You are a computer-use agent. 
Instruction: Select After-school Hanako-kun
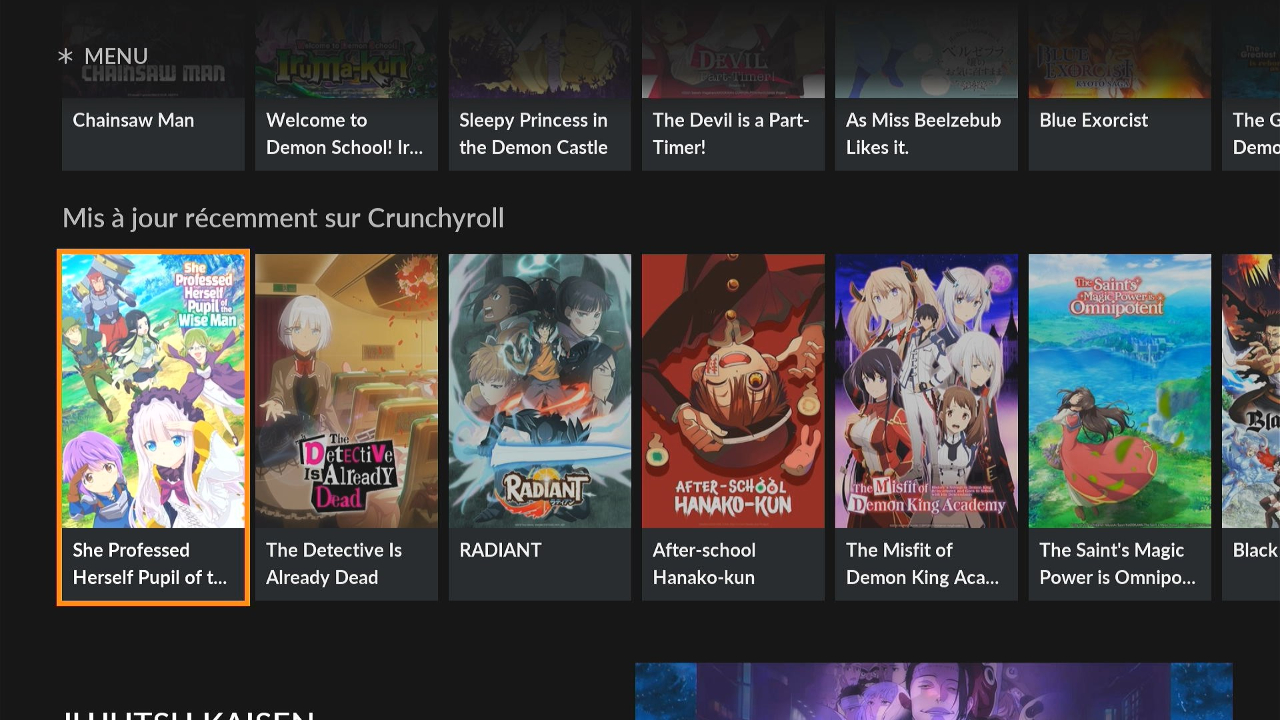[x=733, y=390]
